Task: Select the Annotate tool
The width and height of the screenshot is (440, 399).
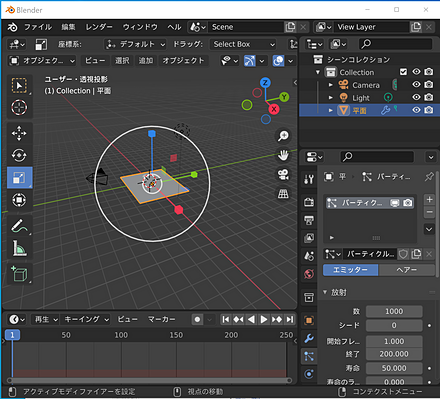Action: point(19,226)
